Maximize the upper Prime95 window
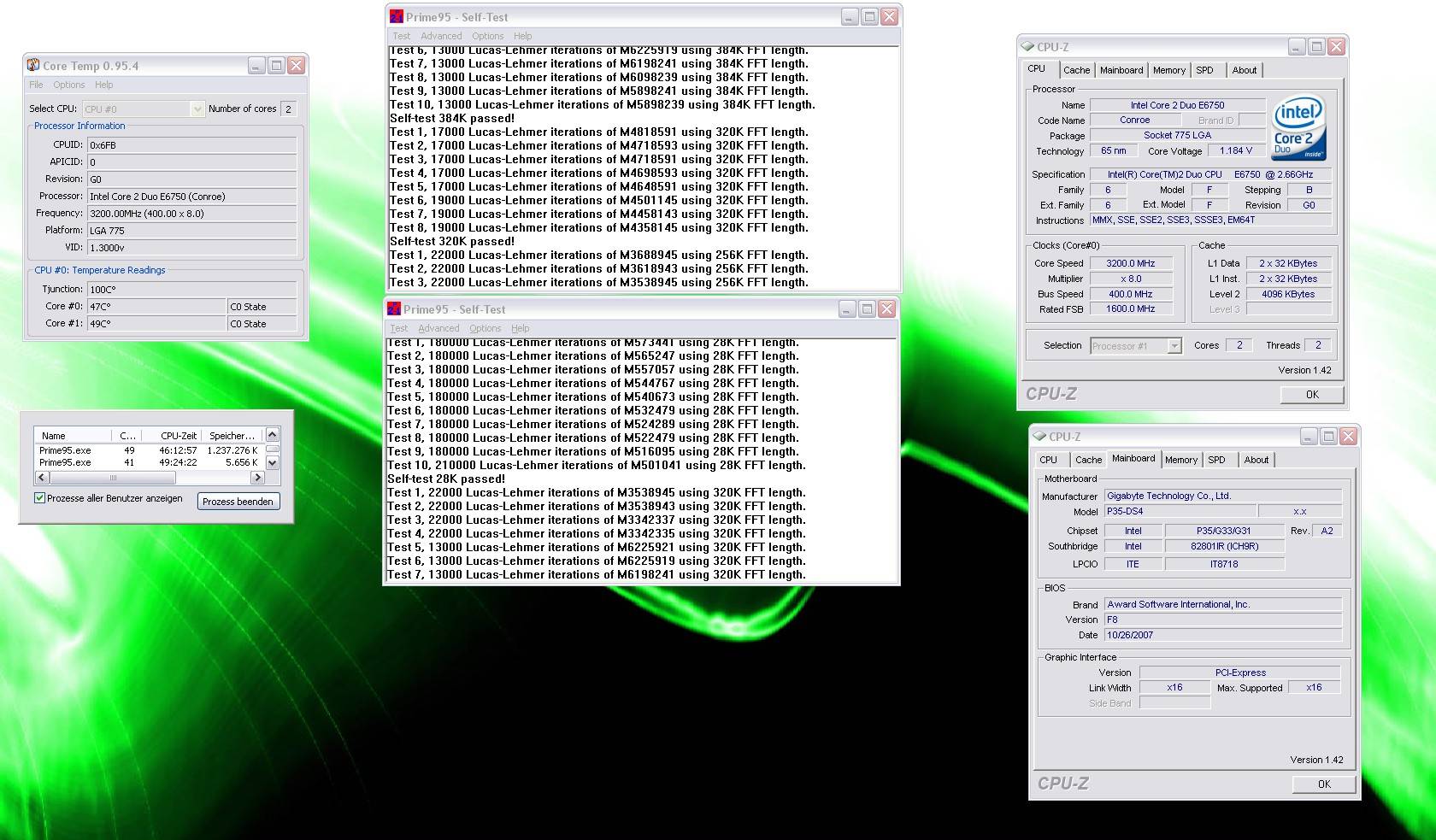Image resolution: width=1436 pixels, height=840 pixels. pos(869,16)
